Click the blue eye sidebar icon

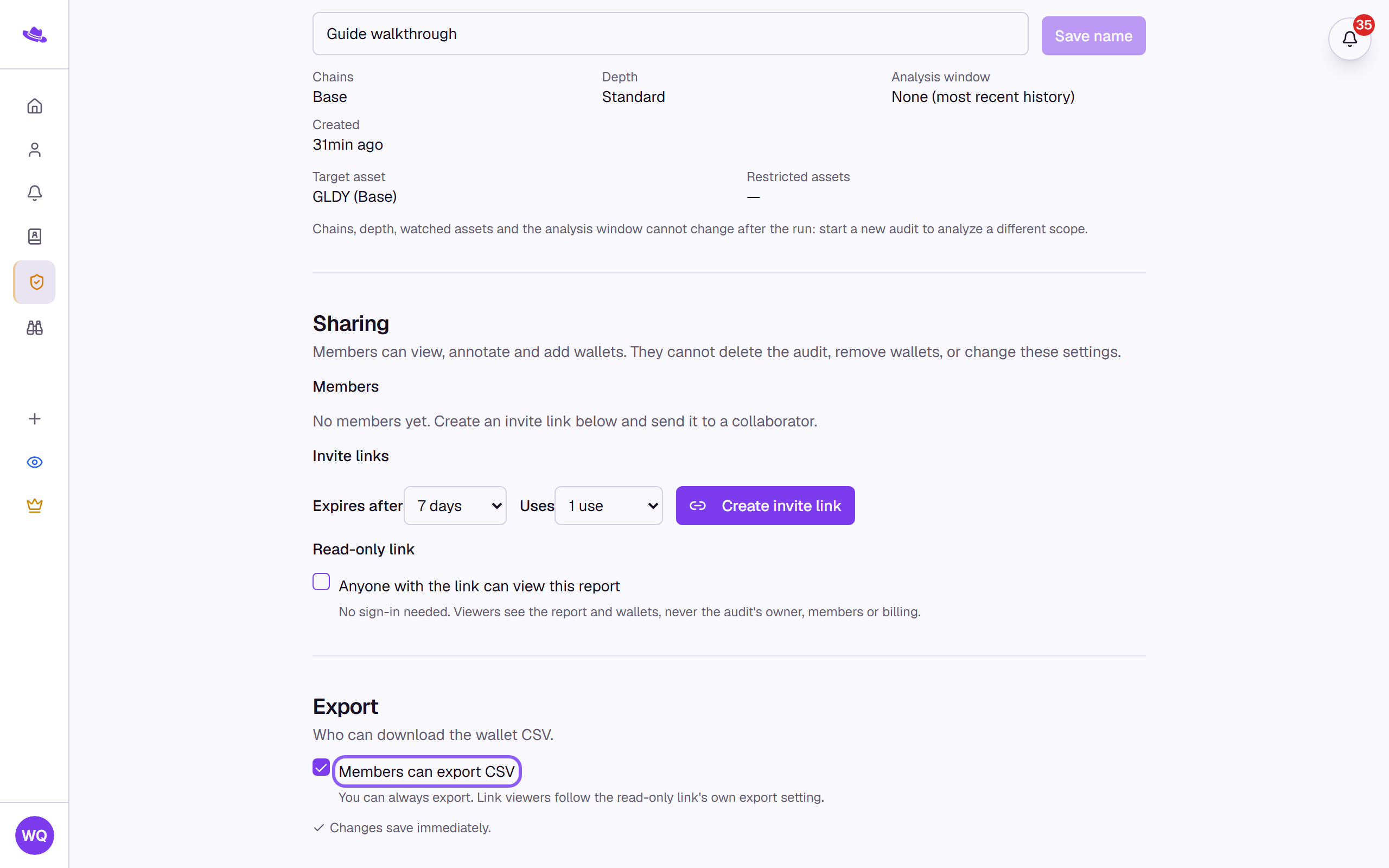[x=34, y=462]
